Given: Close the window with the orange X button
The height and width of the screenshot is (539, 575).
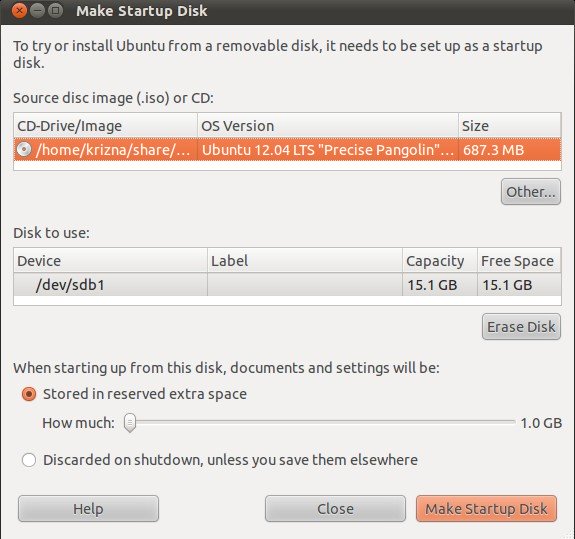Looking at the screenshot, I should click(19, 11).
